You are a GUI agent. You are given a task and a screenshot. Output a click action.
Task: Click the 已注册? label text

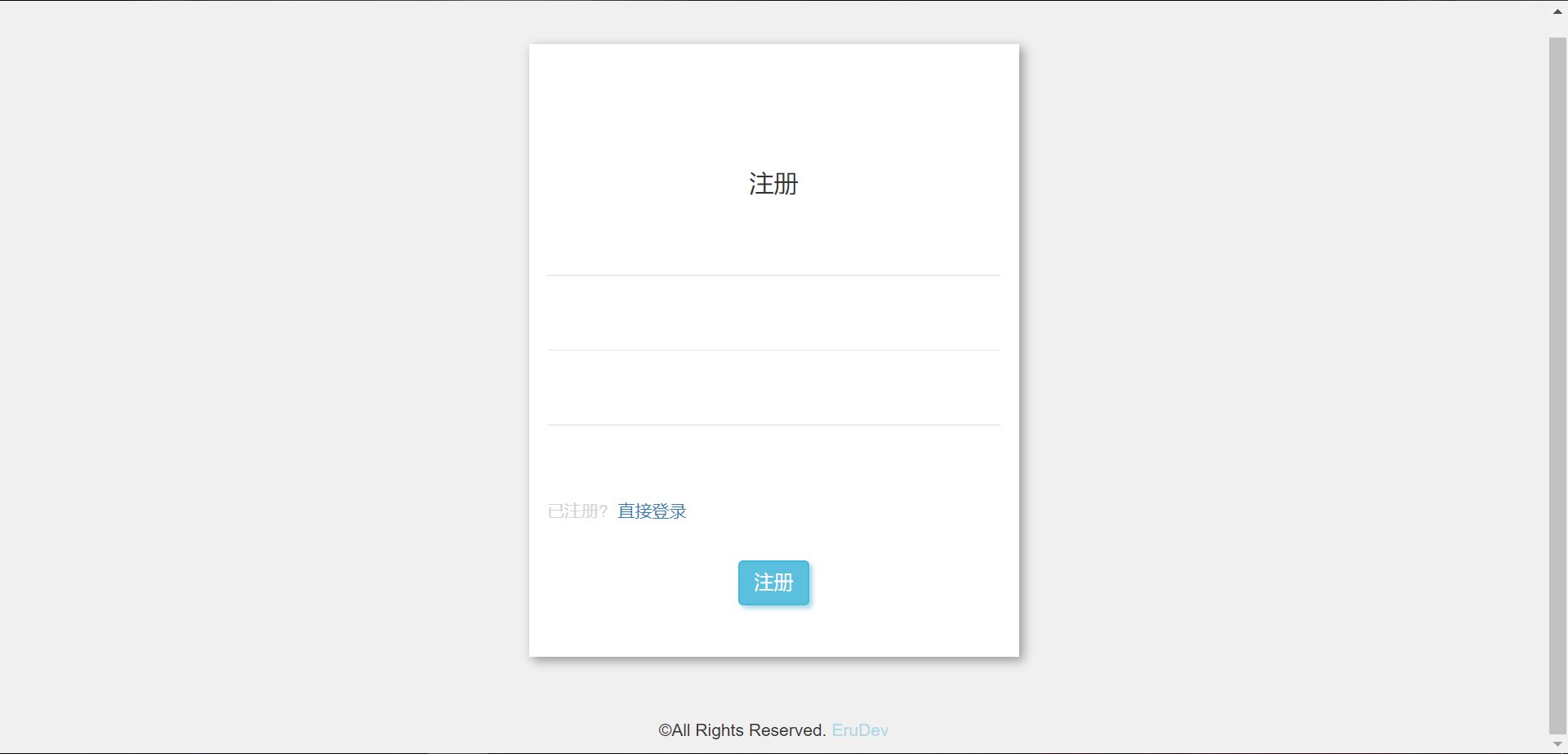click(x=577, y=511)
